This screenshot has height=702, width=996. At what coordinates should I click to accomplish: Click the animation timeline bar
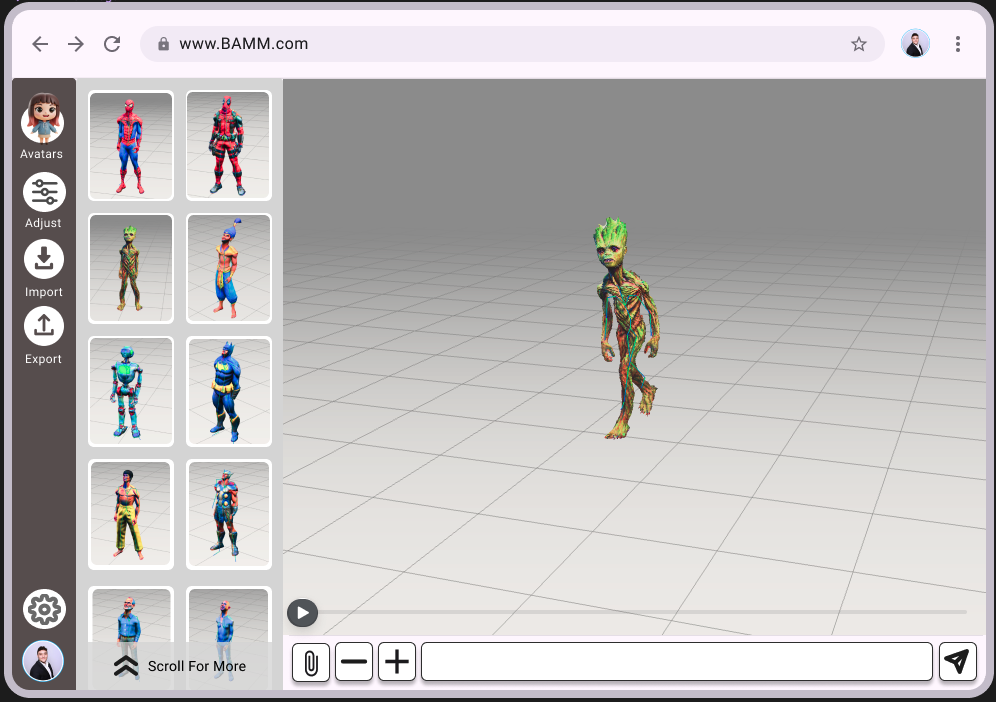[642, 612]
